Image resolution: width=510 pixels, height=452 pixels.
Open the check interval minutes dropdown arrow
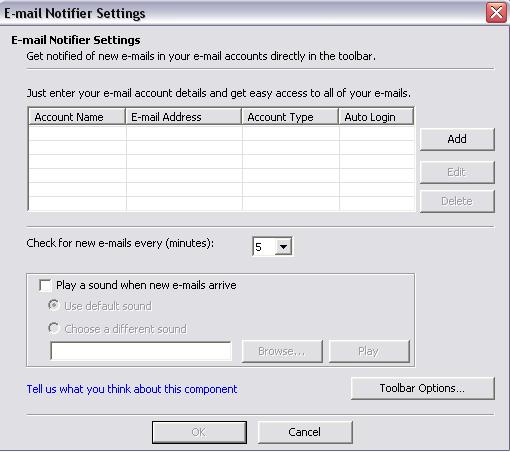coord(283,247)
